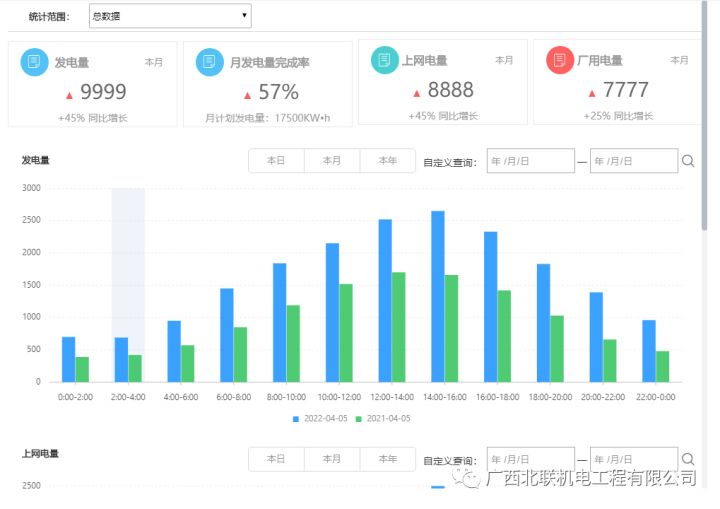This screenshot has width=720, height=509.
Task: Select 本月 in the 上网电量 section
Action: [x=332, y=459]
